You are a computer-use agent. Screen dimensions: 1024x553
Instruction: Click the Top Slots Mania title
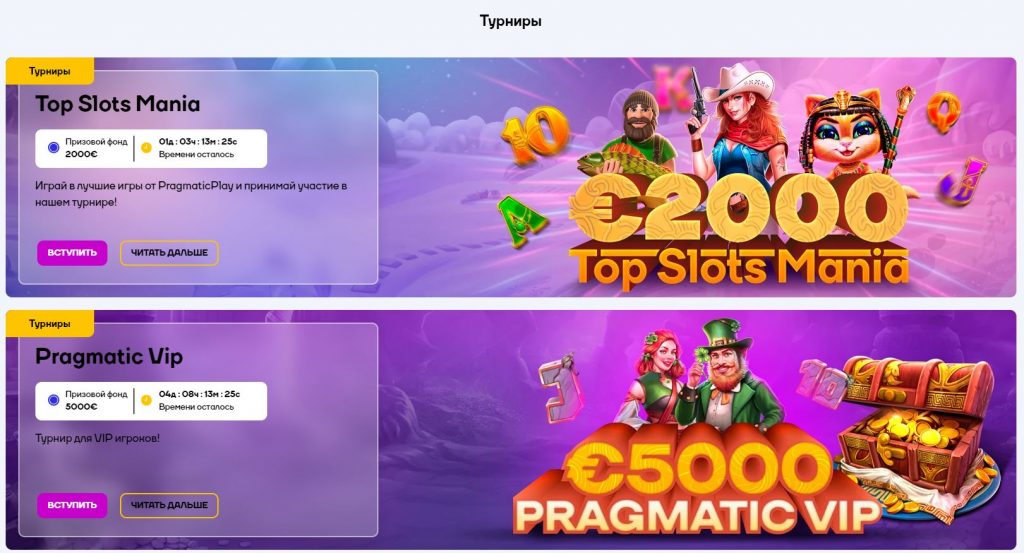coord(118,104)
